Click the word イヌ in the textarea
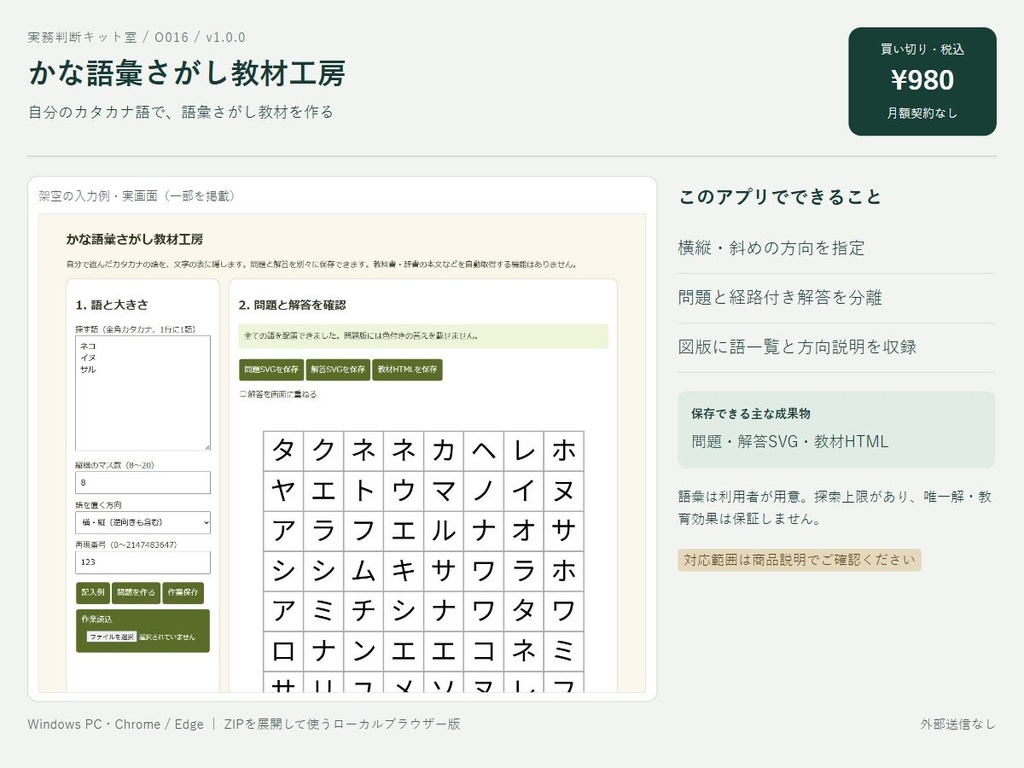1024x768 pixels. tap(88, 358)
